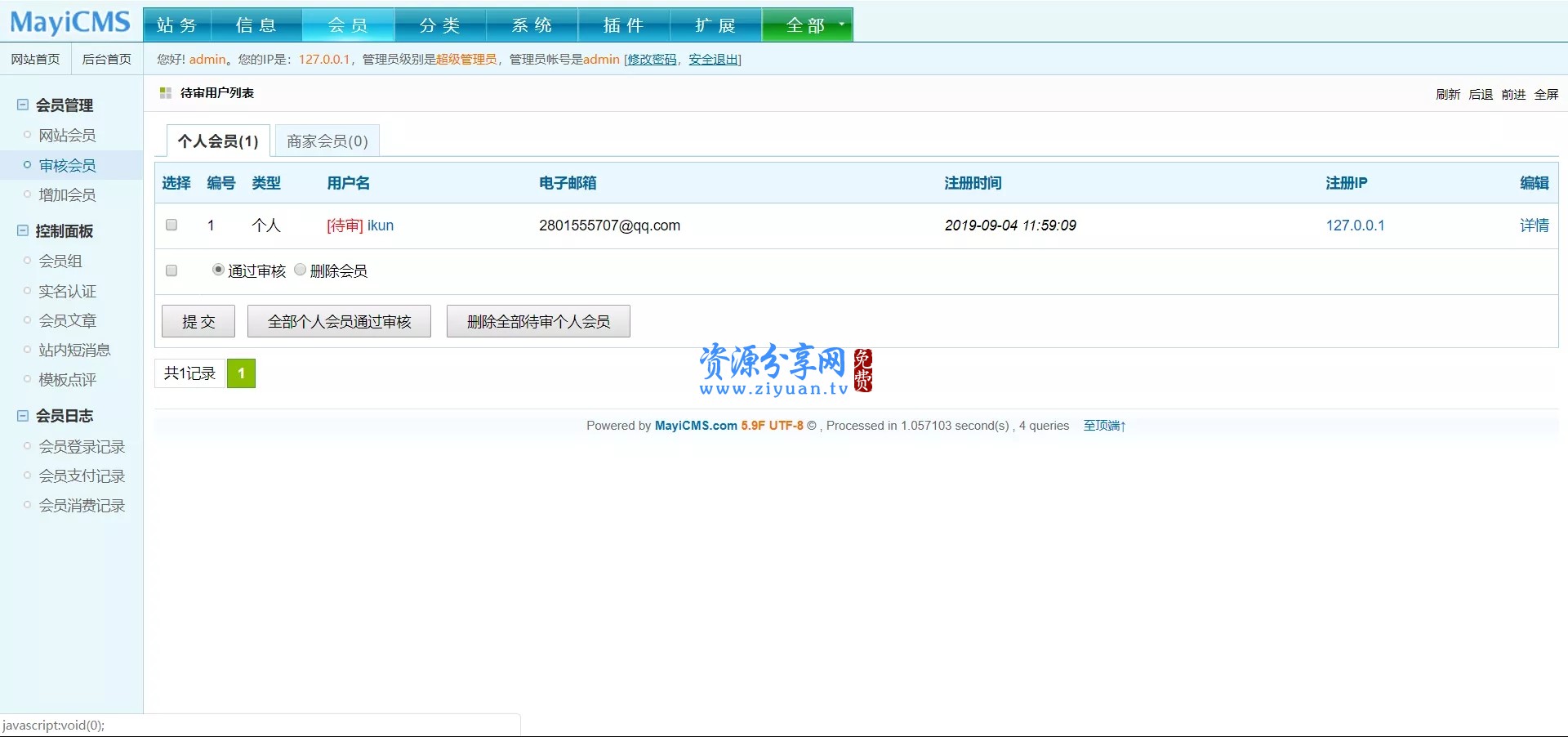Open 站内短消息 in the sidebar
1568x737 pixels.
coord(74,351)
